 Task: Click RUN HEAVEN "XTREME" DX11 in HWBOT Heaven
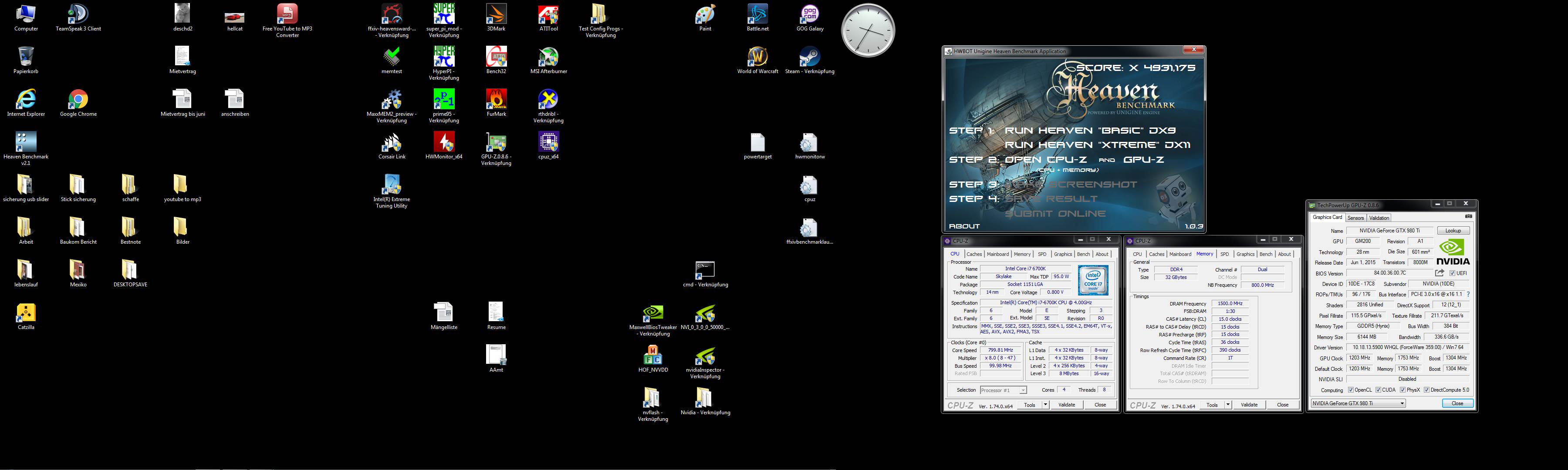click(1098, 145)
